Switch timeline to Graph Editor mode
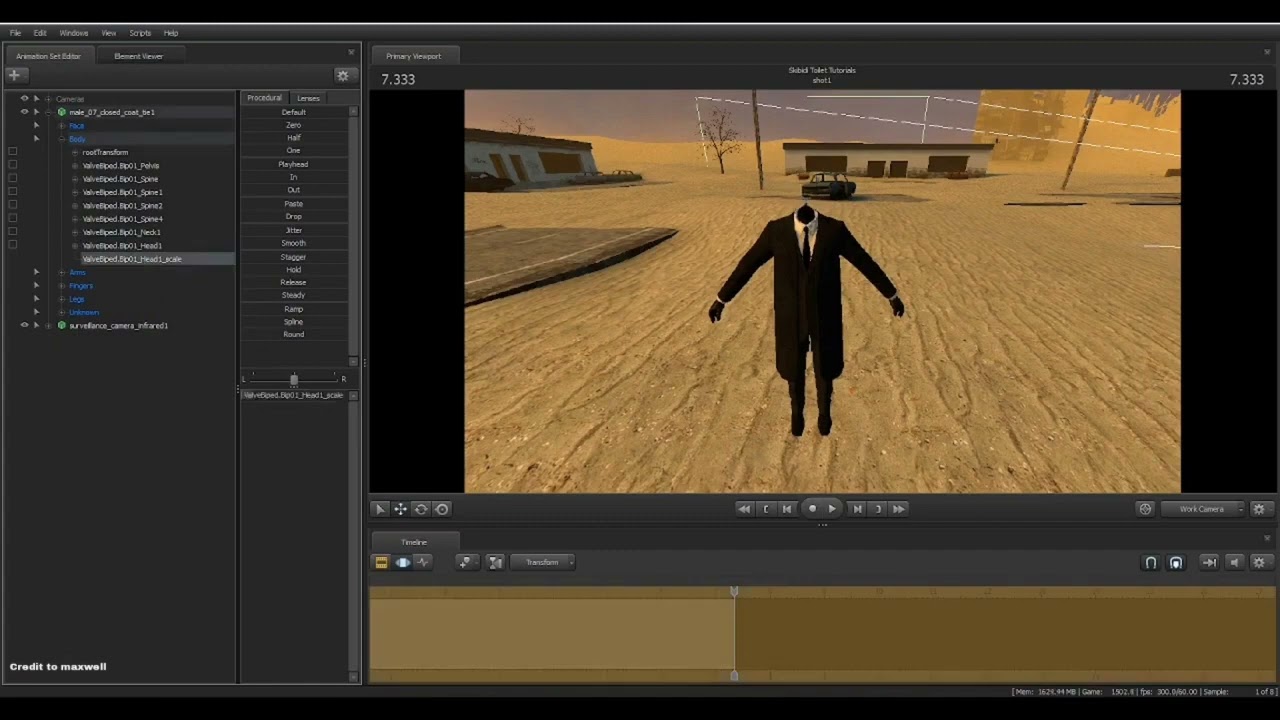The image size is (1280, 720). (422, 562)
